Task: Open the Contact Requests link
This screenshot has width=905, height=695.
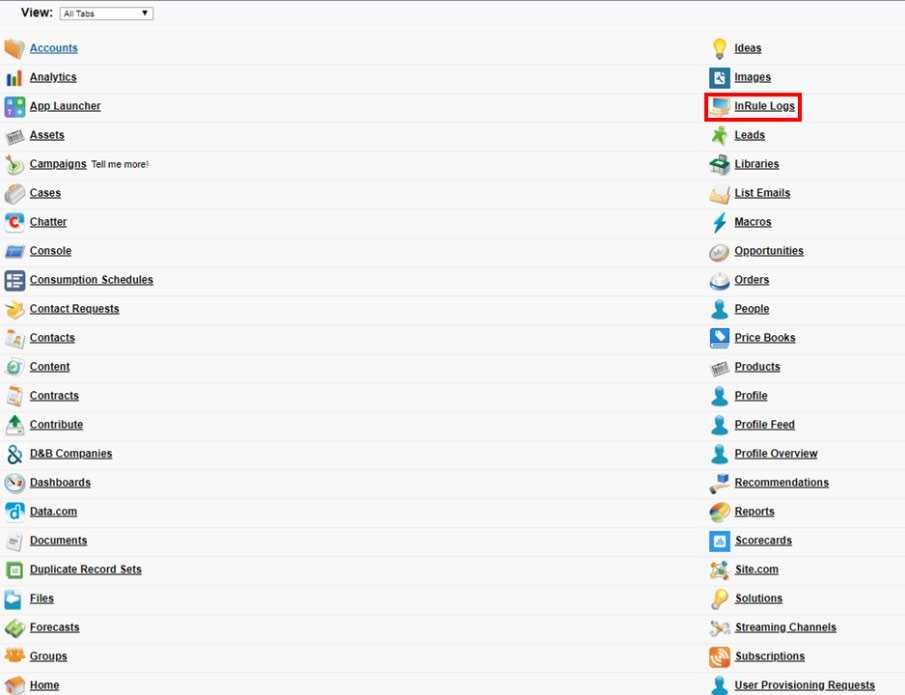Action: pyautogui.click(x=74, y=309)
